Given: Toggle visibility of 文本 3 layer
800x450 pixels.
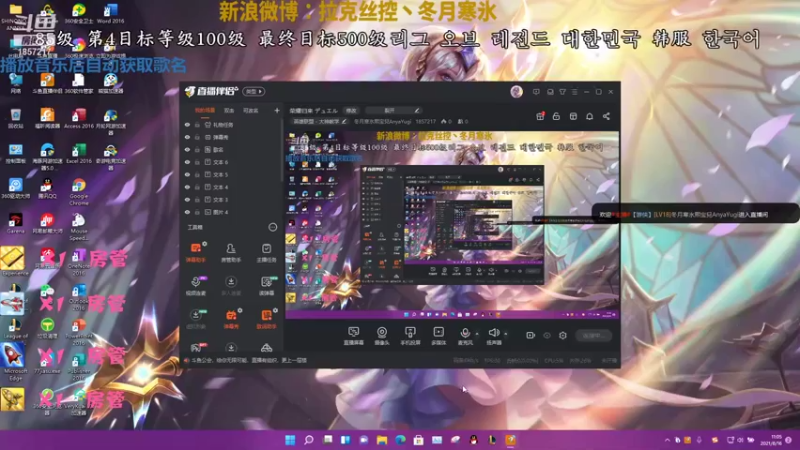Looking at the screenshot, I should [x=187, y=199].
